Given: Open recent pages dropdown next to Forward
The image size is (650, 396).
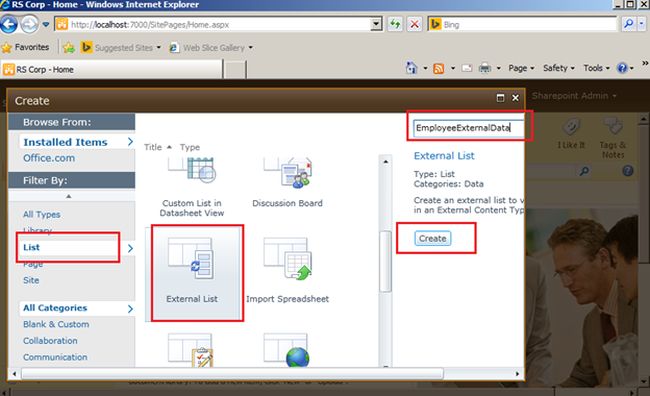Looking at the screenshot, I should pyautogui.click(x=46, y=24).
